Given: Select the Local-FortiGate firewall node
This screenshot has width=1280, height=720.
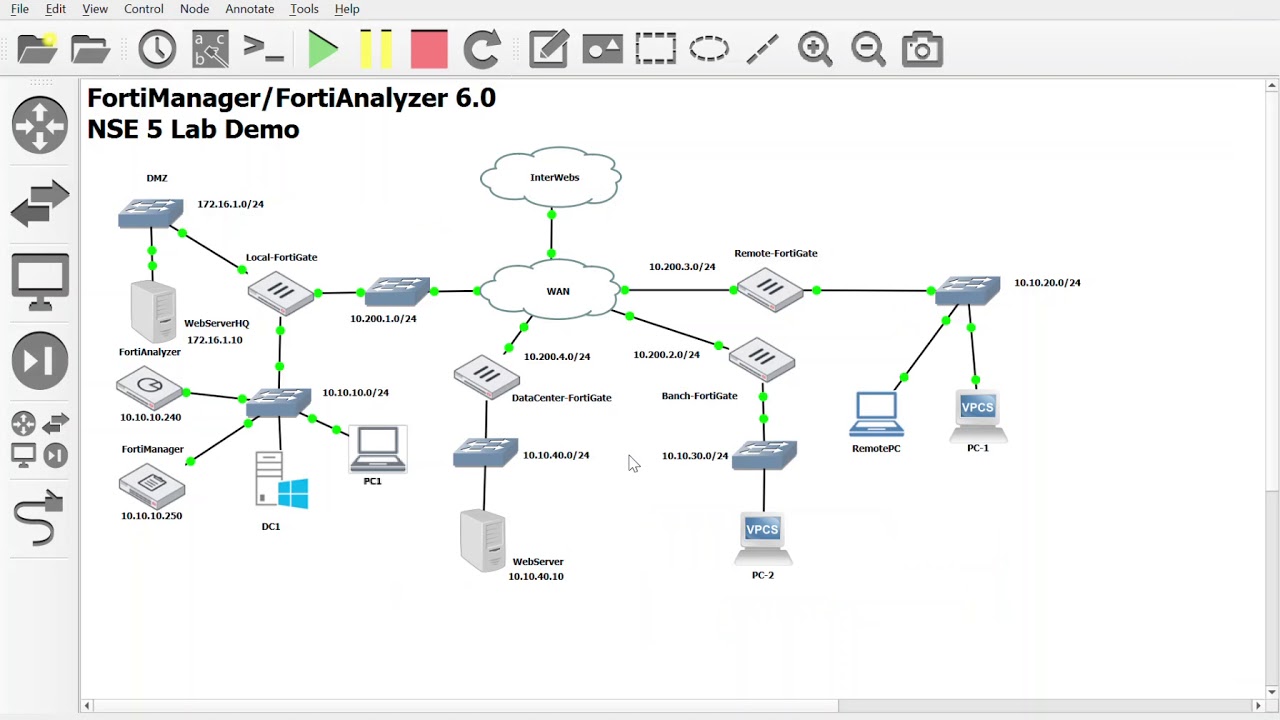Looking at the screenshot, I should (x=280, y=292).
